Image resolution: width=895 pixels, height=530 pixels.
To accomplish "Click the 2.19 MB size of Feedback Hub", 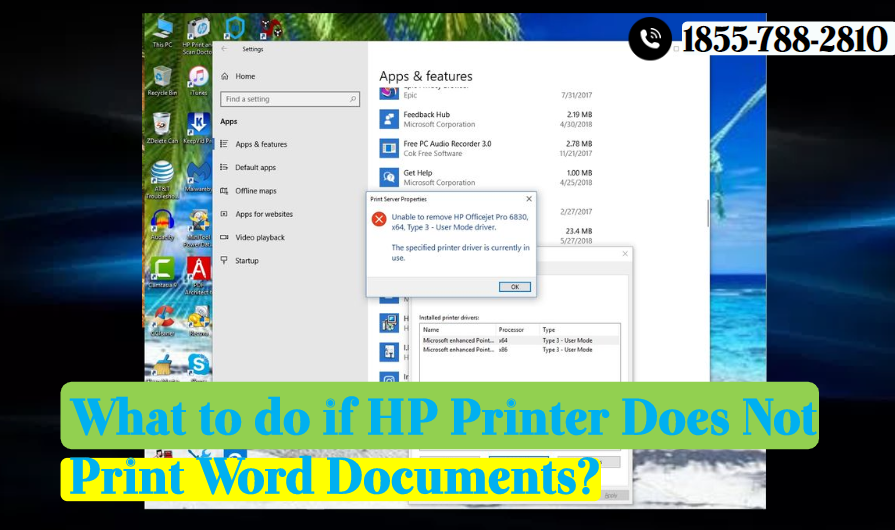I will [579, 115].
